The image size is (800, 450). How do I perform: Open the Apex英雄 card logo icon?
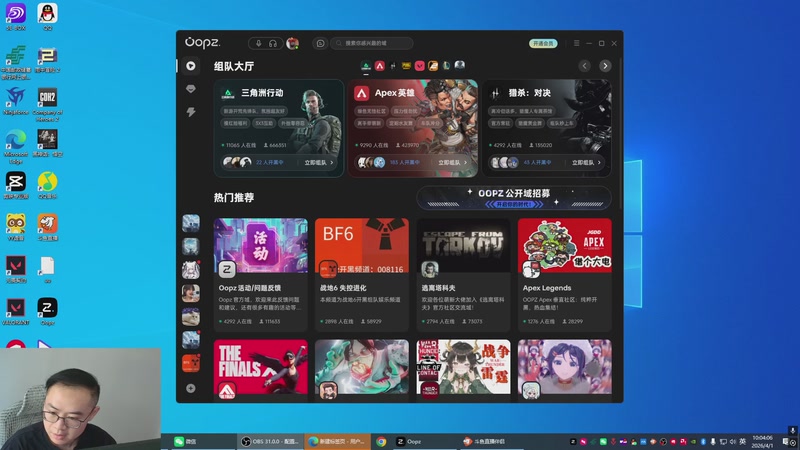(362, 93)
